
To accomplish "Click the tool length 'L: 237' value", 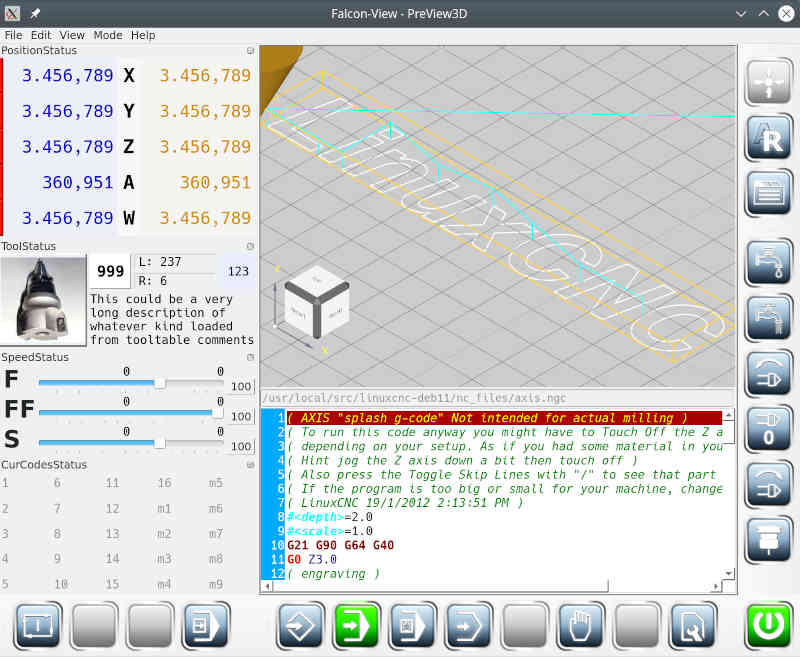I will [x=160, y=262].
